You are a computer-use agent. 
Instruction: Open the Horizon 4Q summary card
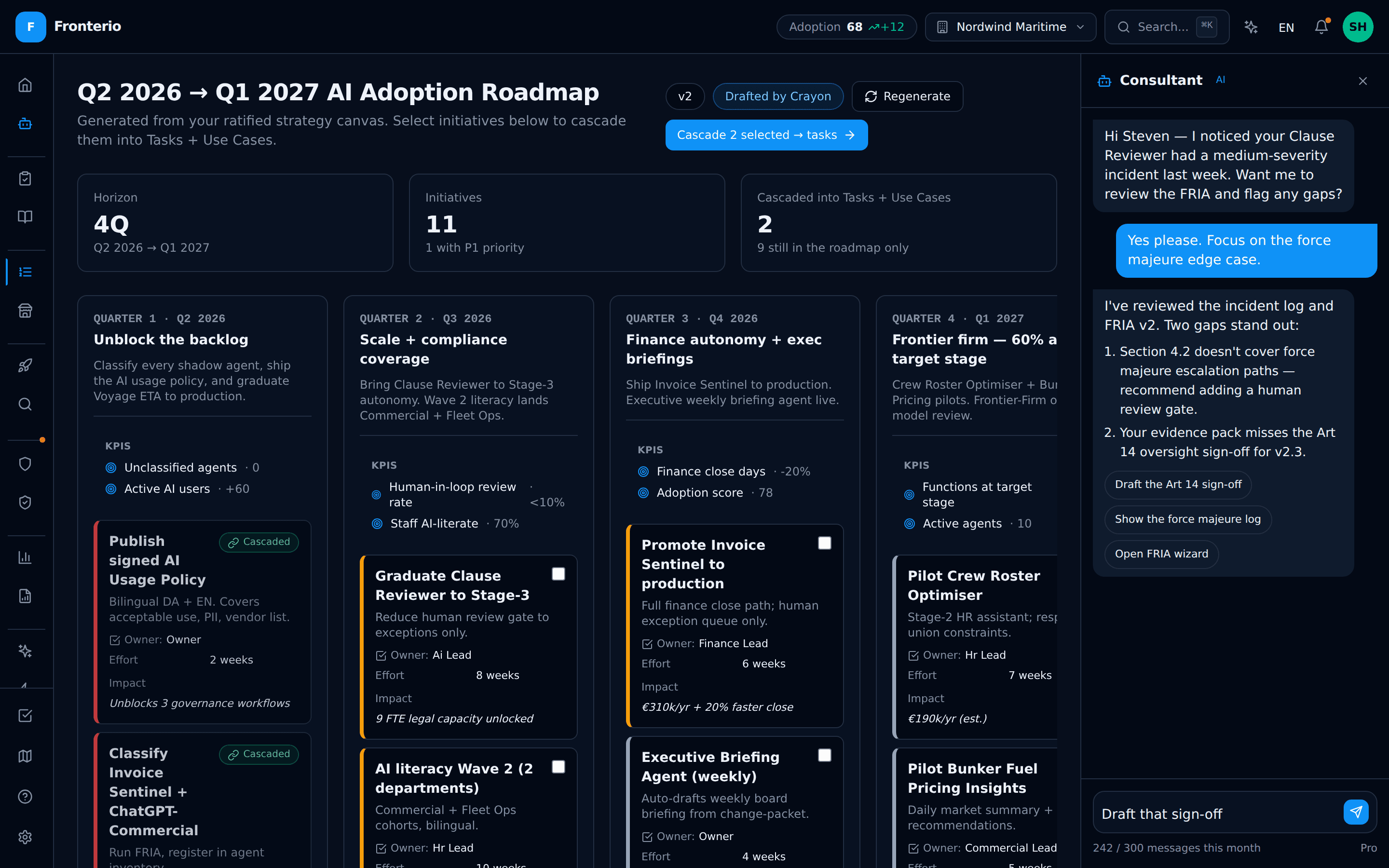(235, 223)
